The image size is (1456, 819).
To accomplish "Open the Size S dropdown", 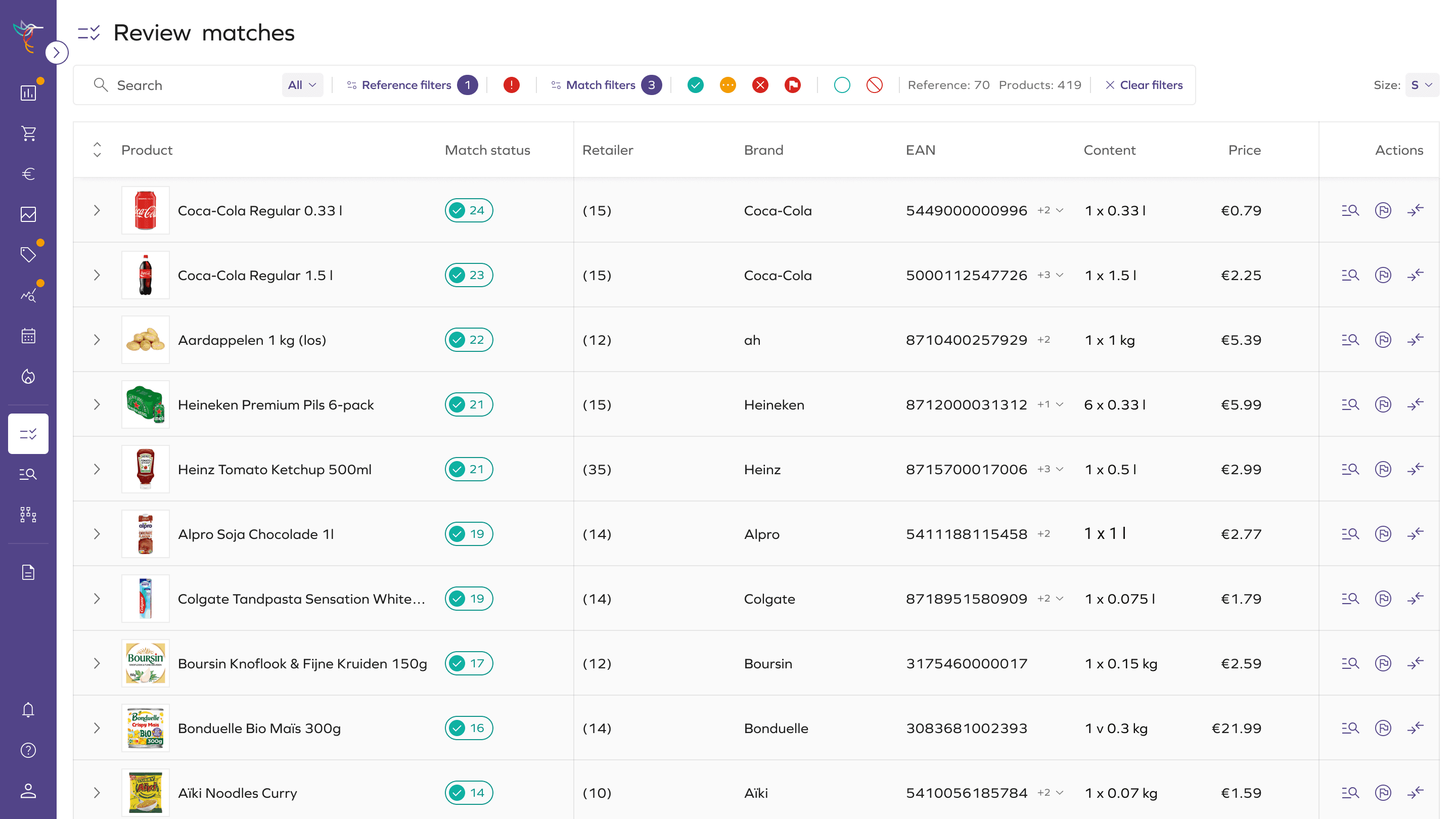I will click(1421, 85).
